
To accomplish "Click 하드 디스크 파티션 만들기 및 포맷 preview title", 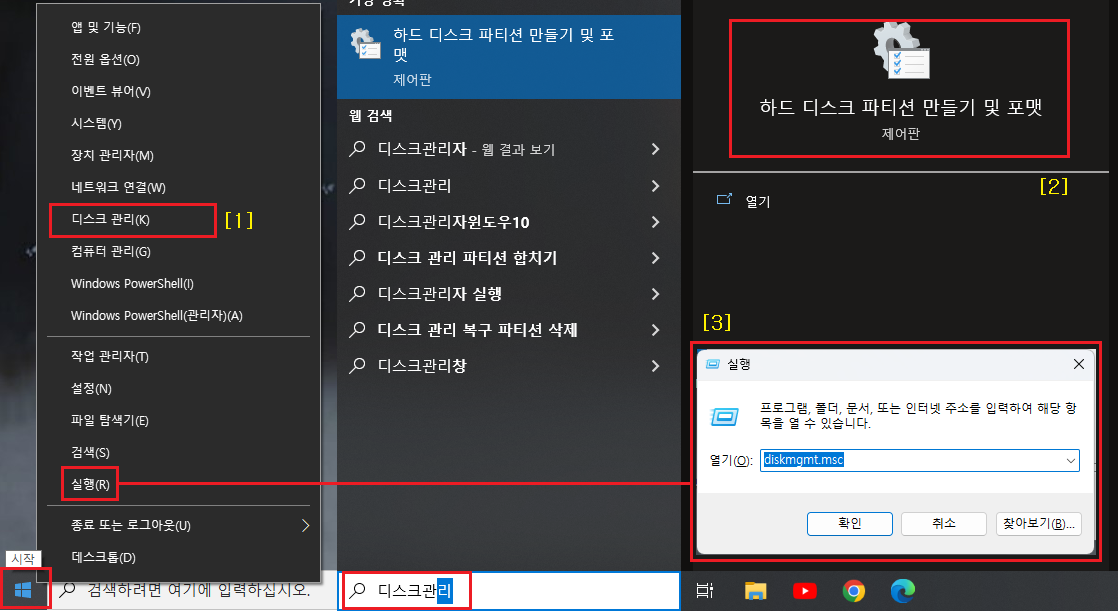I will pos(901,108).
